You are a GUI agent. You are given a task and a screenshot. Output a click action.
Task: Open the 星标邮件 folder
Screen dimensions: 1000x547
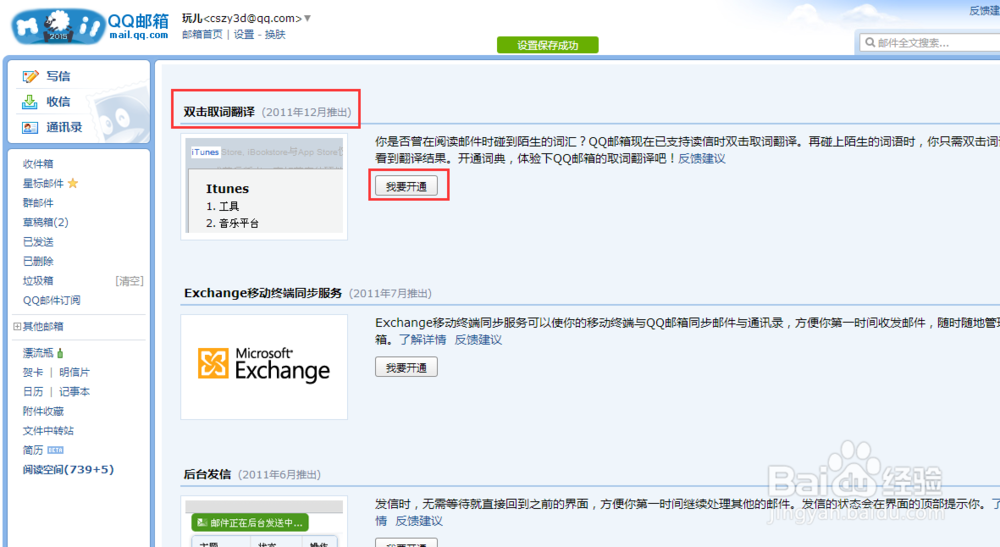(x=43, y=184)
